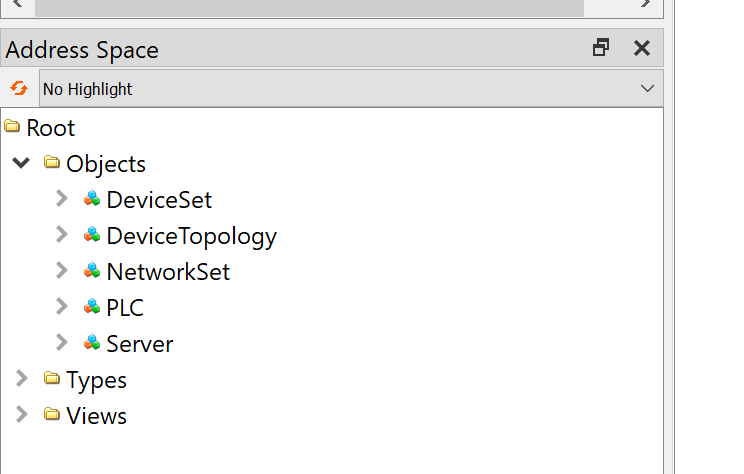The height and width of the screenshot is (474, 744).
Task: Click the Root folder icon
Action: [12, 126]
